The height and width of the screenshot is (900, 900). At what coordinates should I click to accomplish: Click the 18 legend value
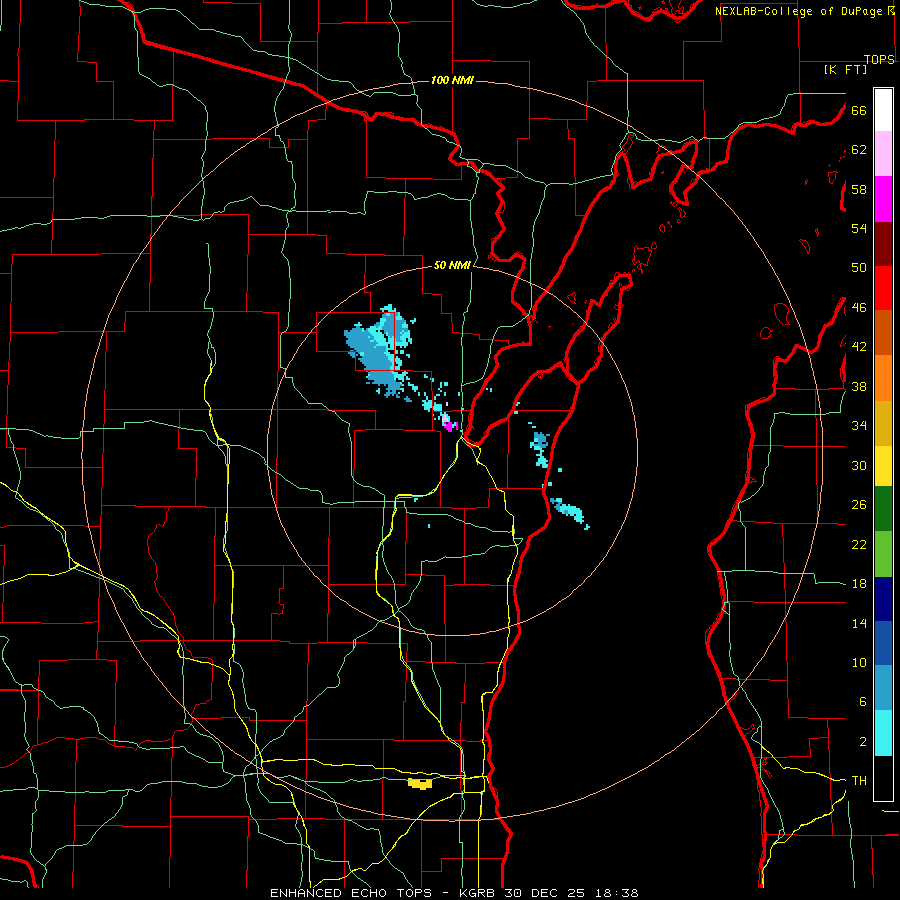click(x=859, y=584)
